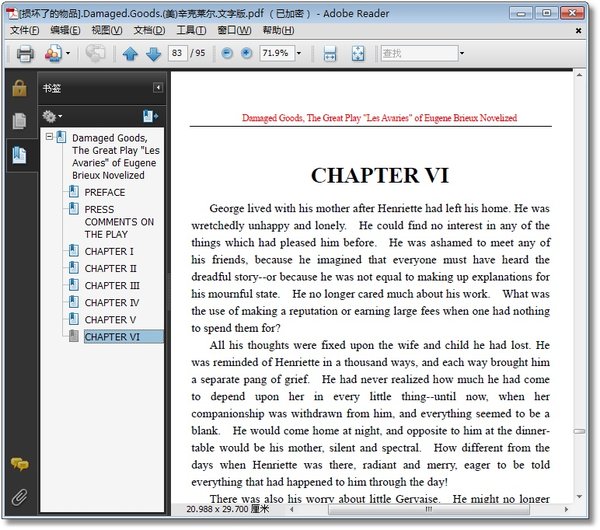The height and width of the screenshot is (530, 600).
Task: Open the 窗口(W) Window menu
Action: click(234, 30)
